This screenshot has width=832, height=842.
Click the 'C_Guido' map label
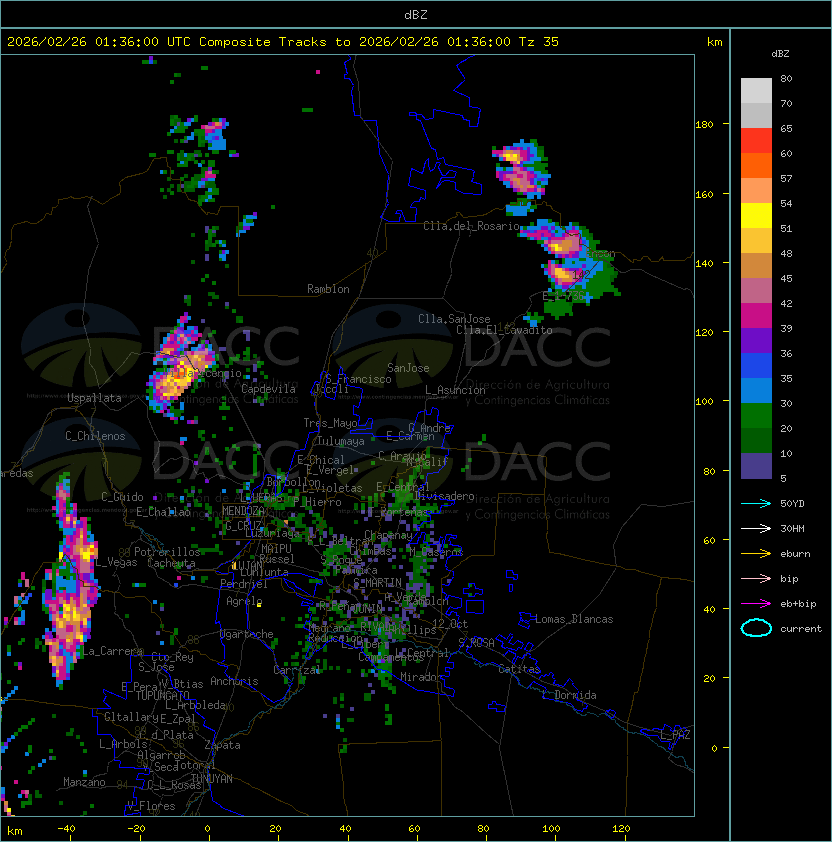click(122, 497)
